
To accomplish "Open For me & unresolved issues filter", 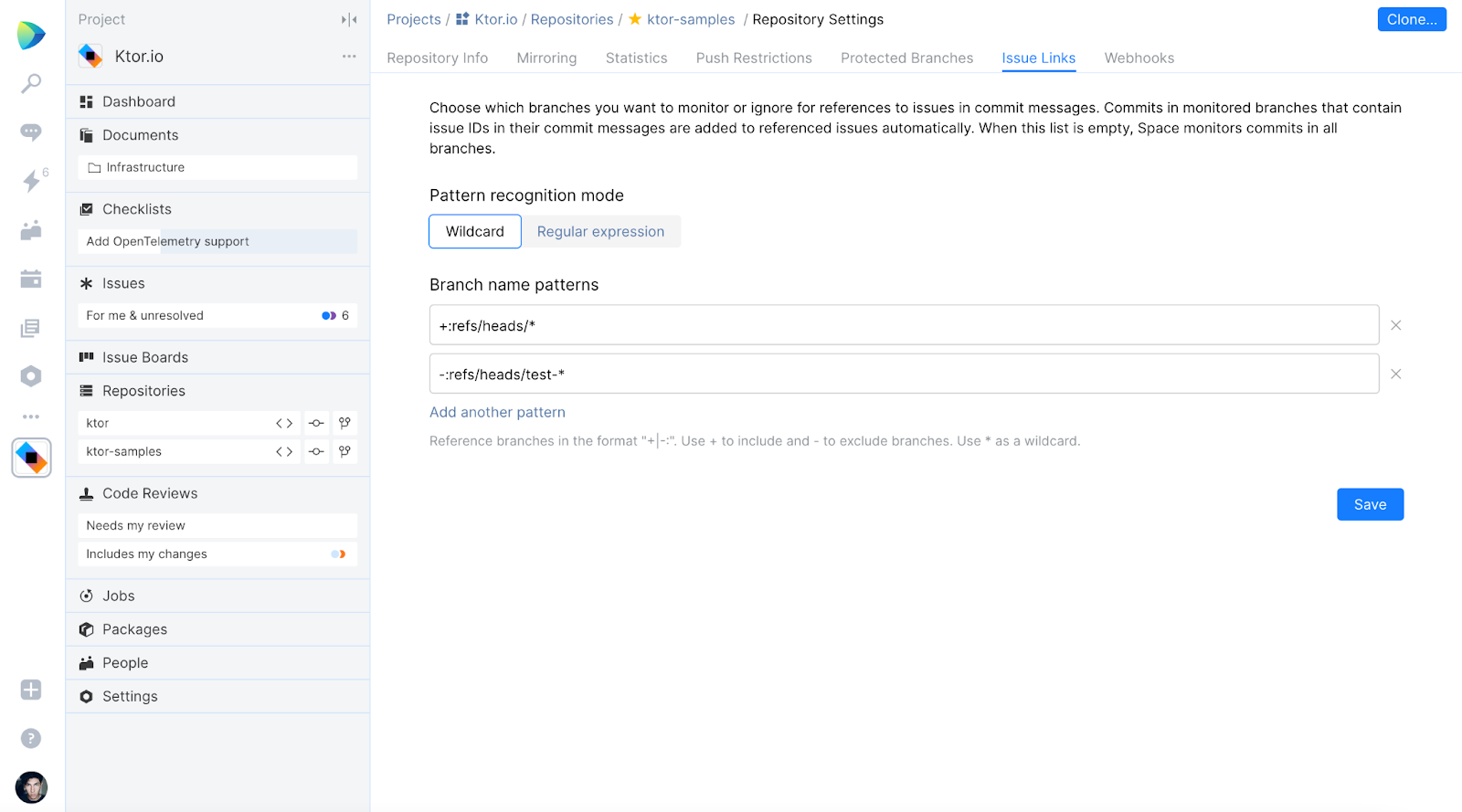I will click(217, 315).
